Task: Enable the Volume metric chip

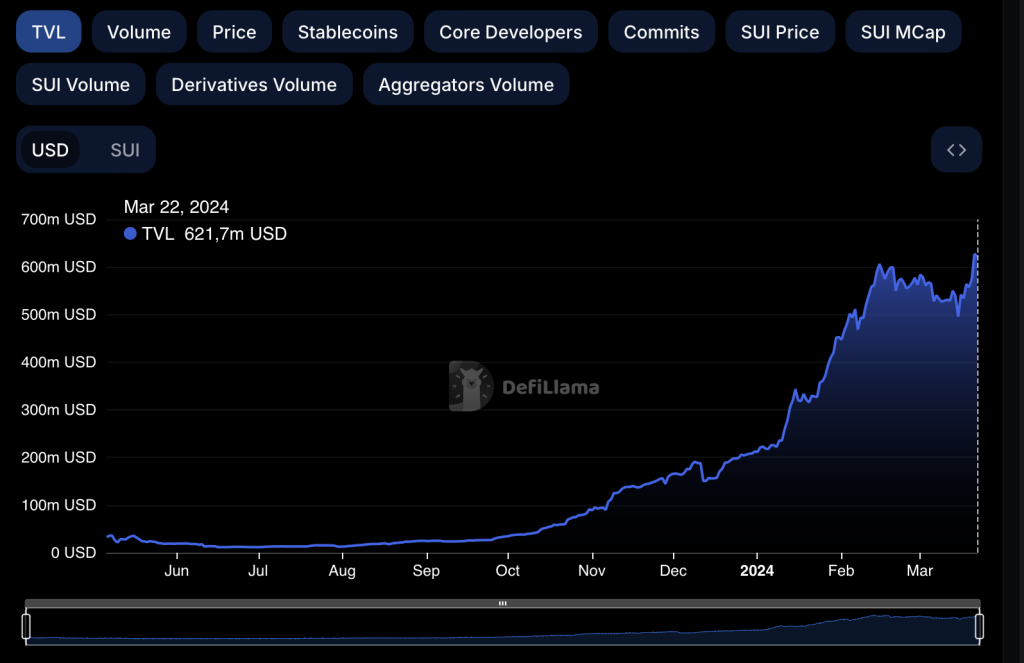Action: point(139,32)
